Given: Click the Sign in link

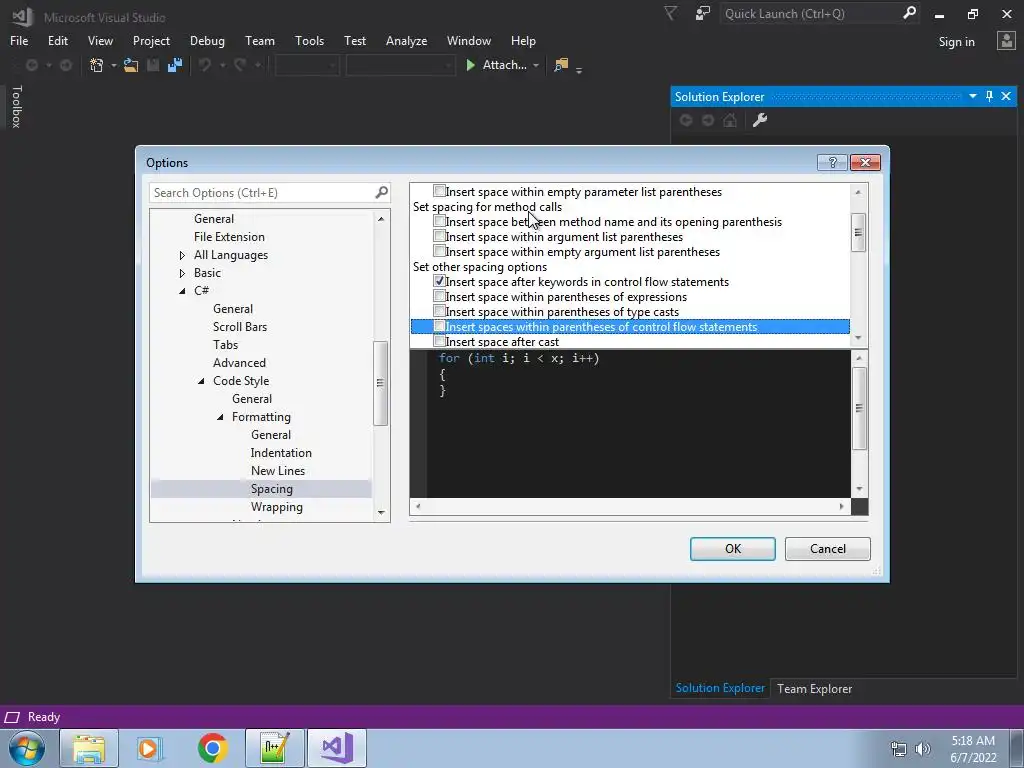Looking at the screenshot, I should 957,42.
